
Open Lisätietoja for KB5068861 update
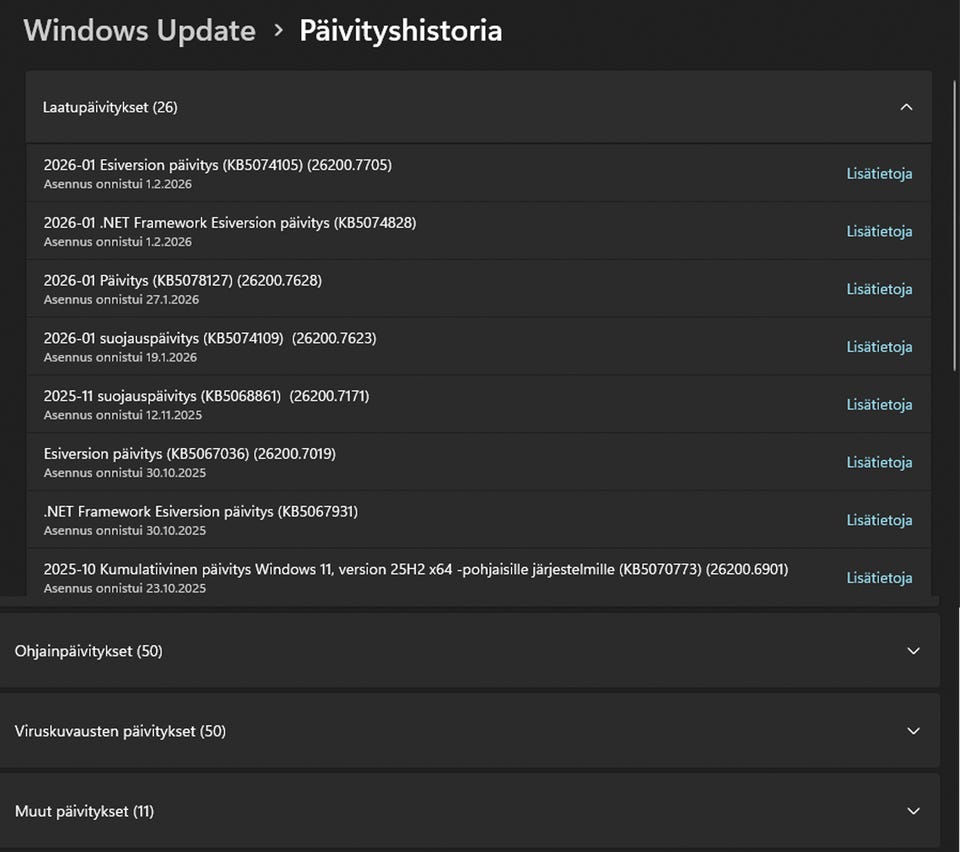(x=879, y=405)
